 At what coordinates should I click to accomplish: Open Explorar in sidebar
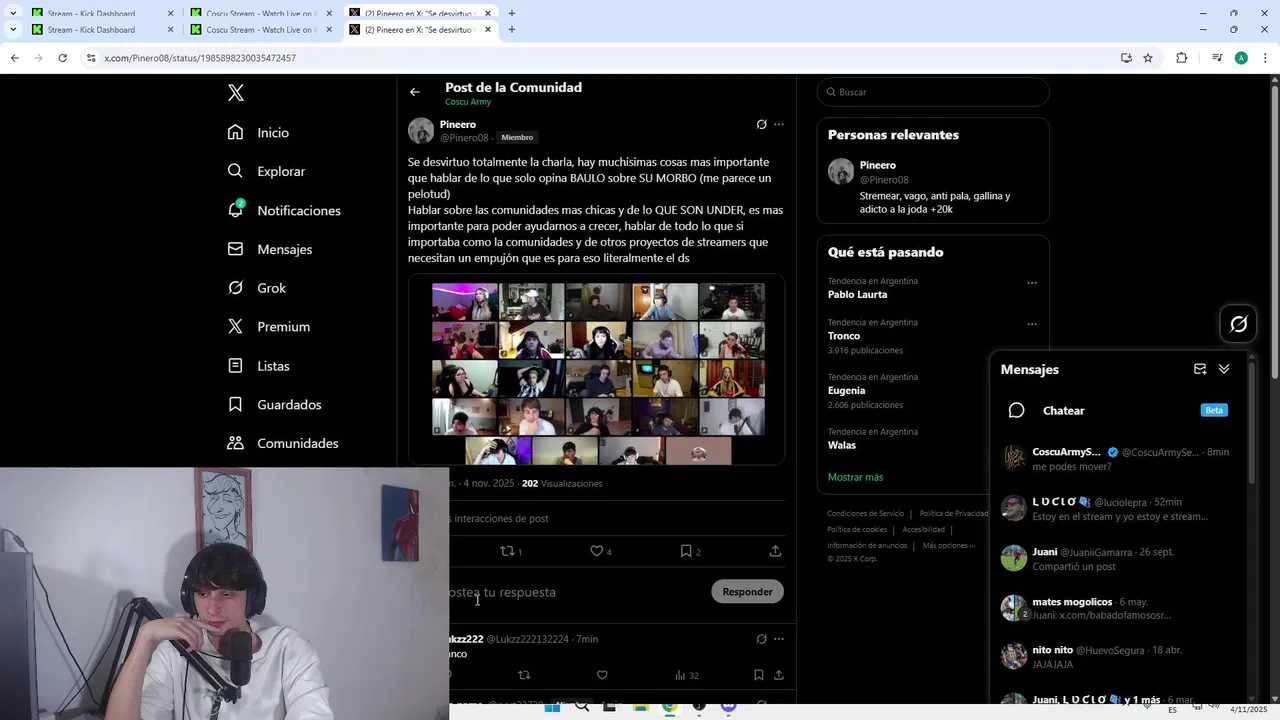(x=267, y=171)
